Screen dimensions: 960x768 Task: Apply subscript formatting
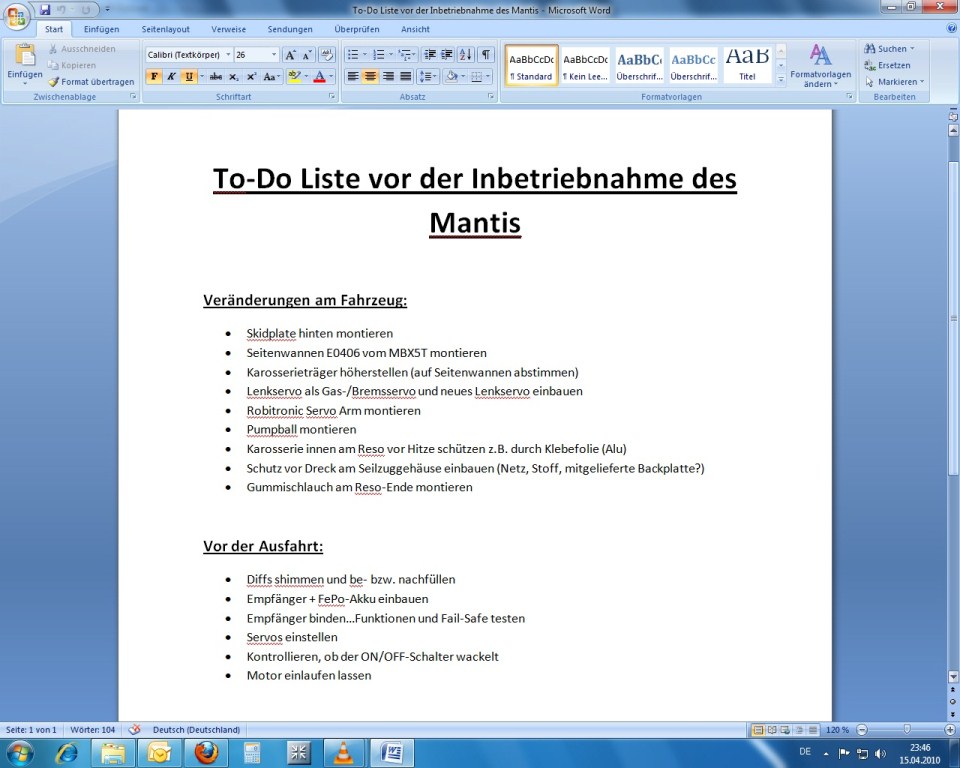234,77
